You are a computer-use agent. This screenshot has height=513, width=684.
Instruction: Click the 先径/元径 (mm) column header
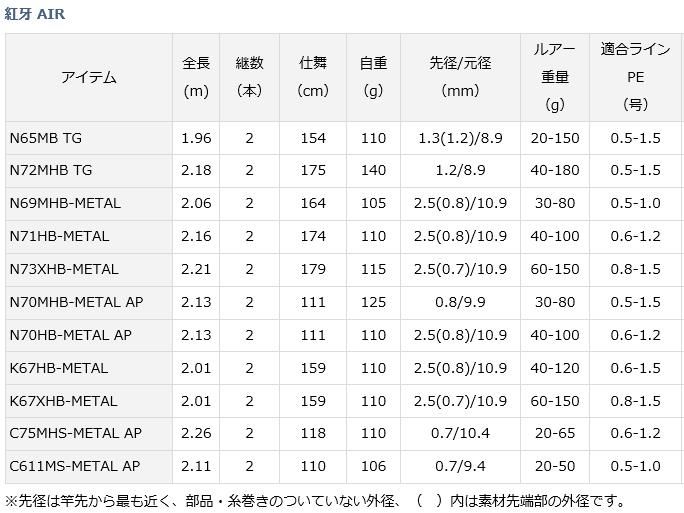[460, 77]
